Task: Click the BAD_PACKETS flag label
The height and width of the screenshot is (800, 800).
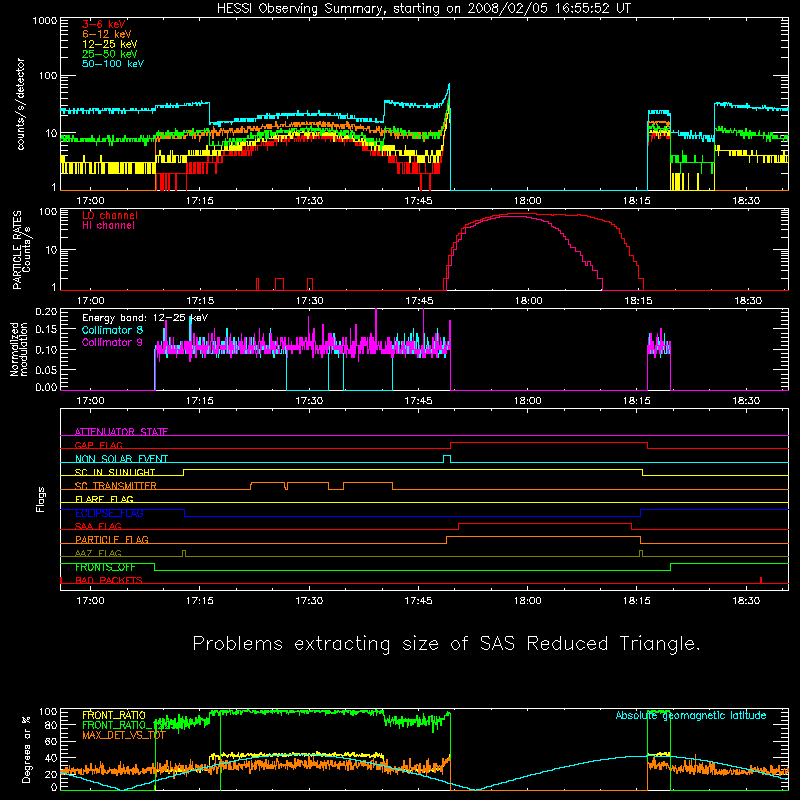Action: pyautogui.click(x=109, y=581)
